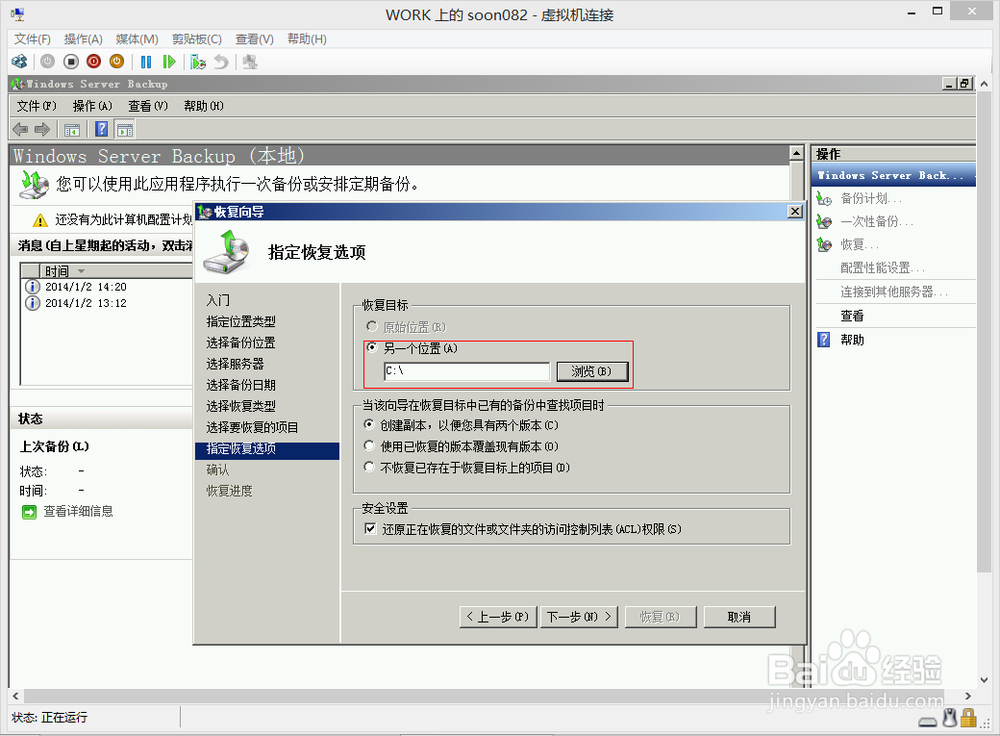
Task: Click the red Shut Down VM icon
Action: pyautogui.click(x=94, y=62)
